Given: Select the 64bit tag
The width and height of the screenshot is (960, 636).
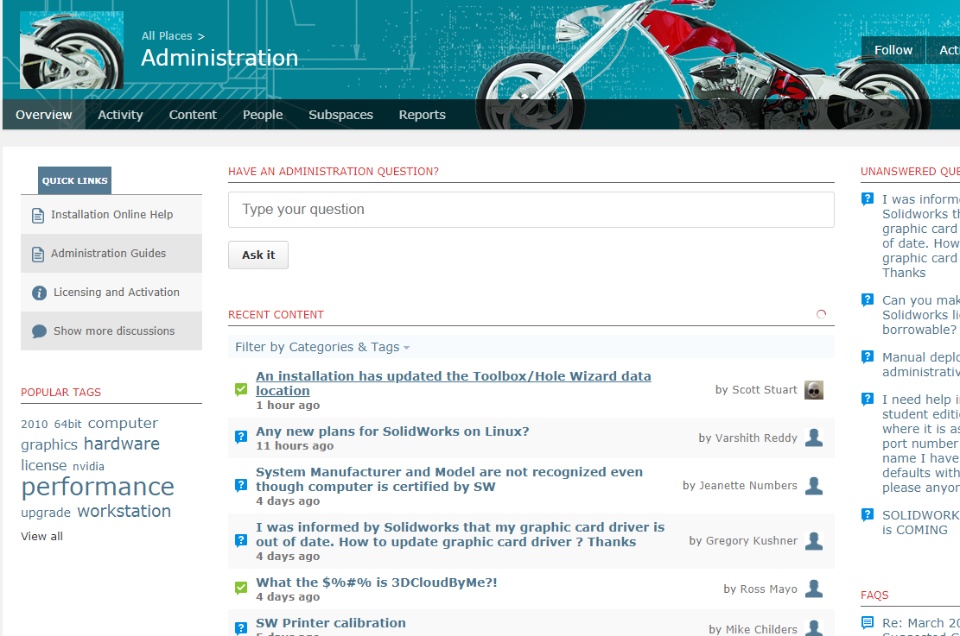Looking at the screenshot, I should 67,424.
